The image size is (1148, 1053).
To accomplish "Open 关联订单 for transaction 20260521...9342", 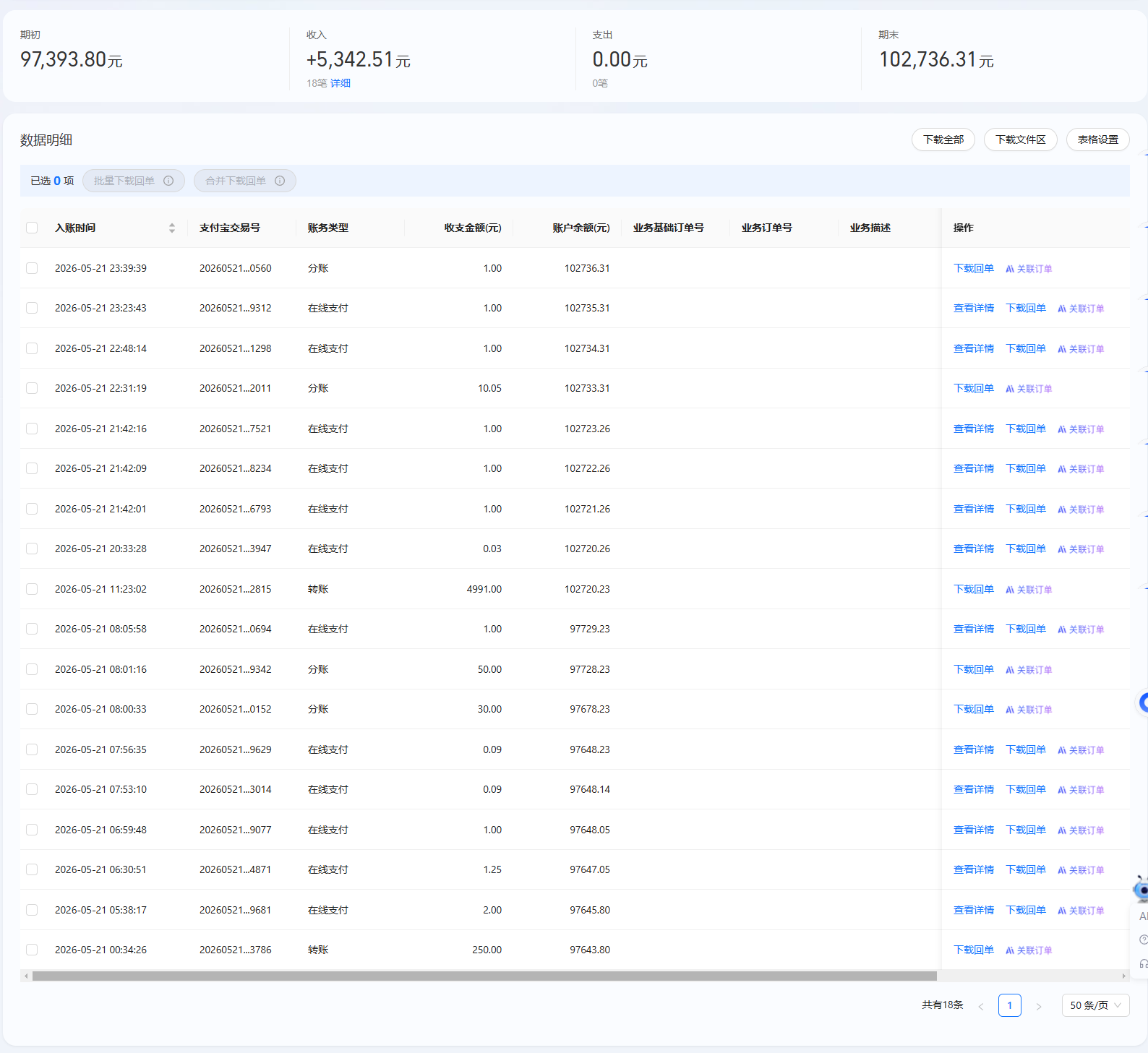I will point(1029,670).
